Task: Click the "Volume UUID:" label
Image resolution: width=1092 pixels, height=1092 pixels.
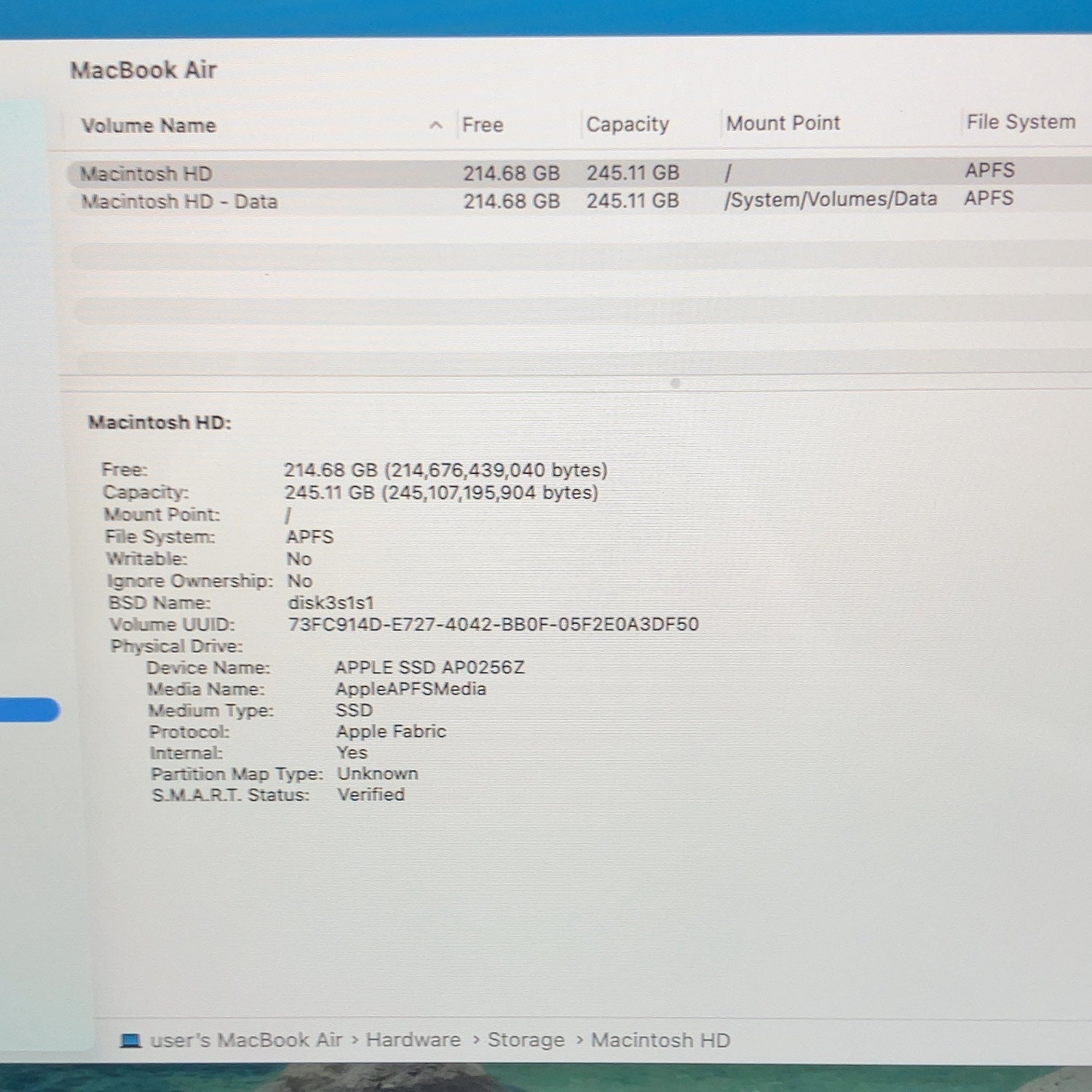Action: [x=173, y=625]
